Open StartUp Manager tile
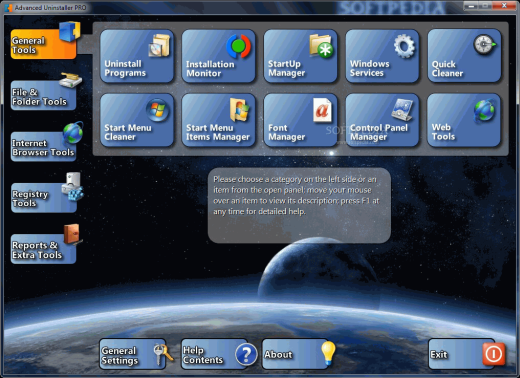This screenshot has height=378, width=520. pyautogui.click(x=301, y=56)
